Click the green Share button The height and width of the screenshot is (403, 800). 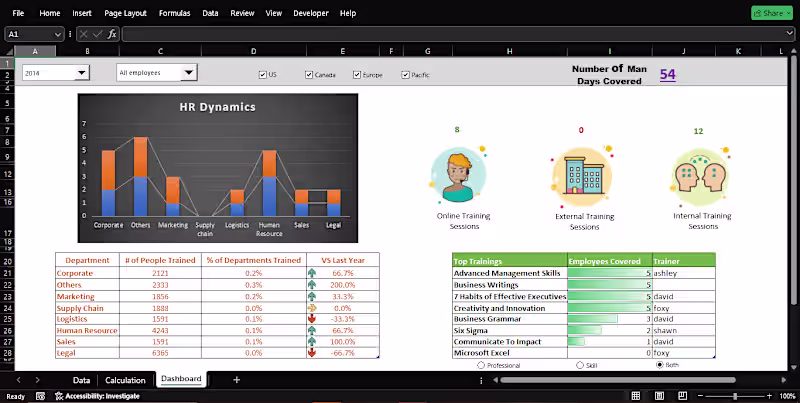[771, 13]
